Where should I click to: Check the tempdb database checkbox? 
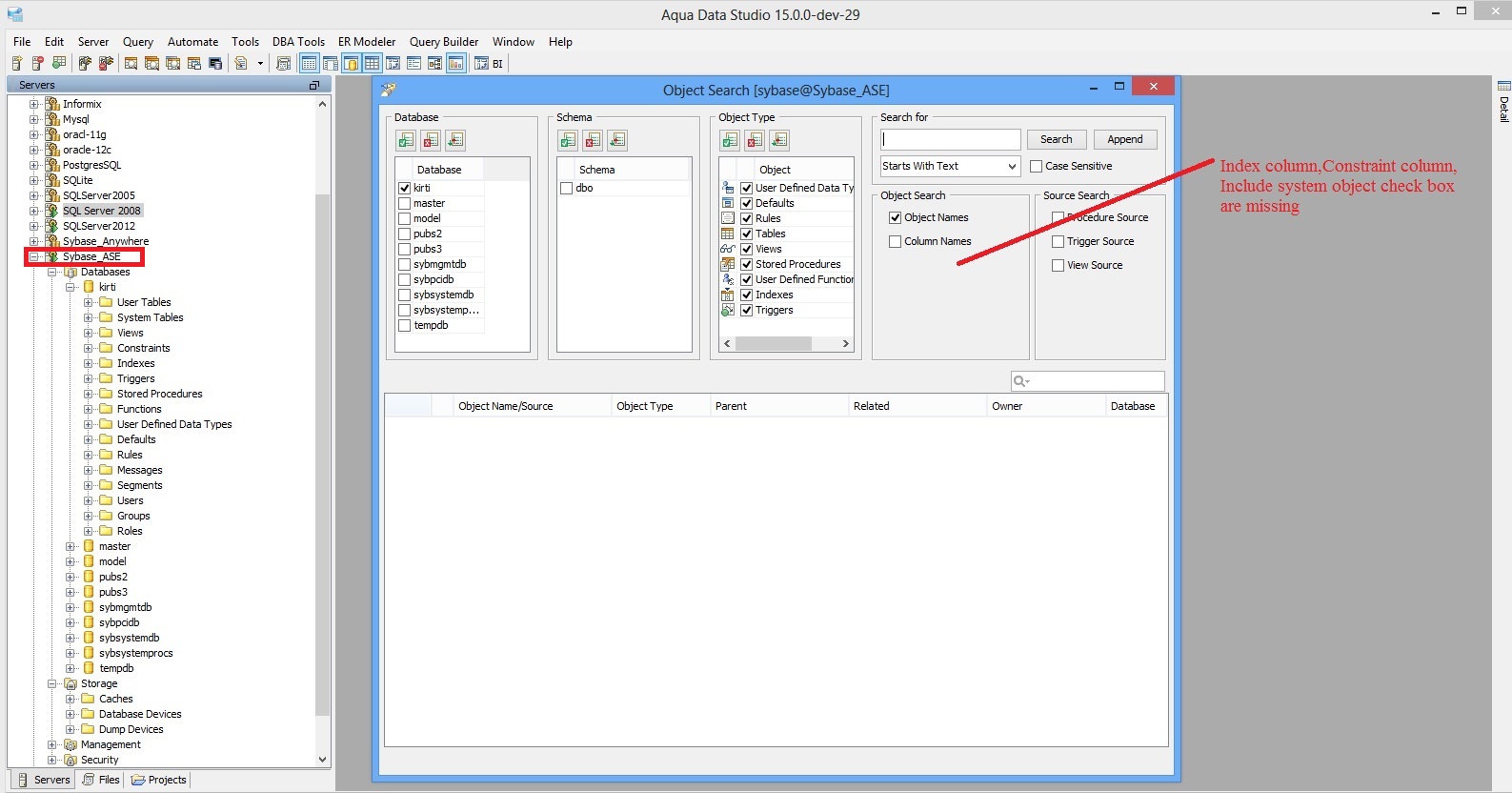405,325
